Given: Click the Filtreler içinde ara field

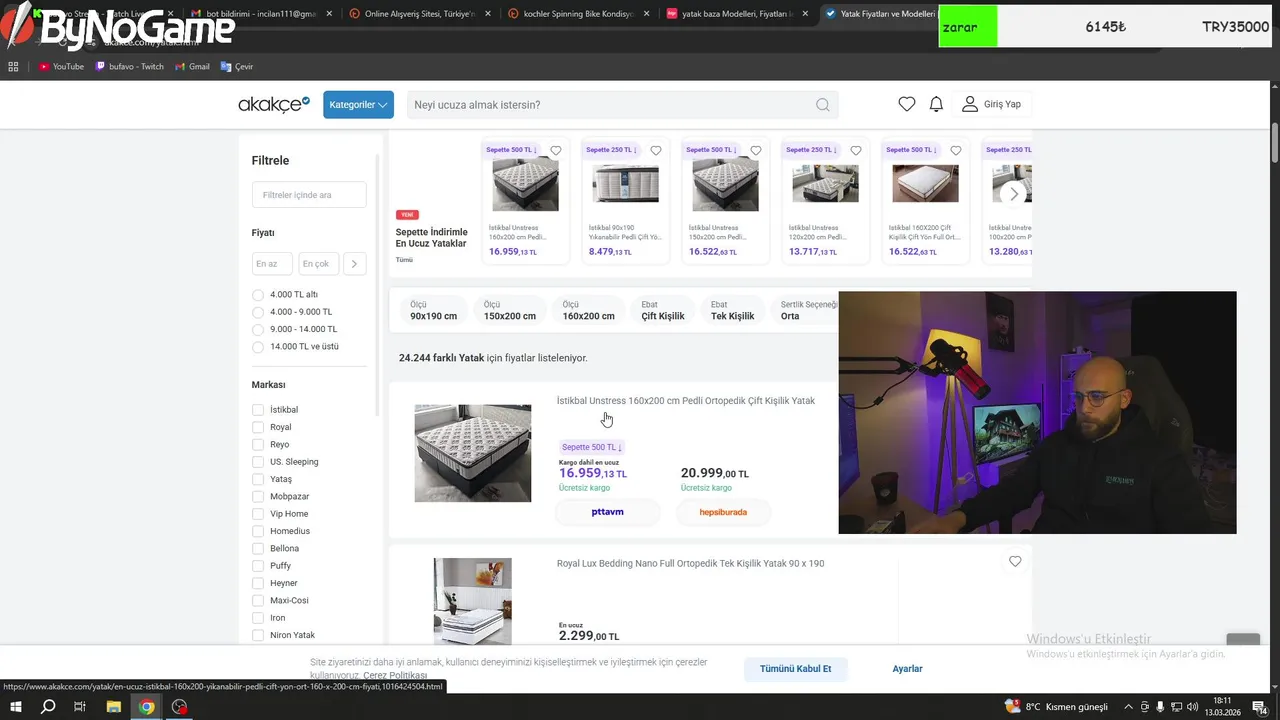Looking at the screenshot, I should pyautogui.click(x=309, y=195).
